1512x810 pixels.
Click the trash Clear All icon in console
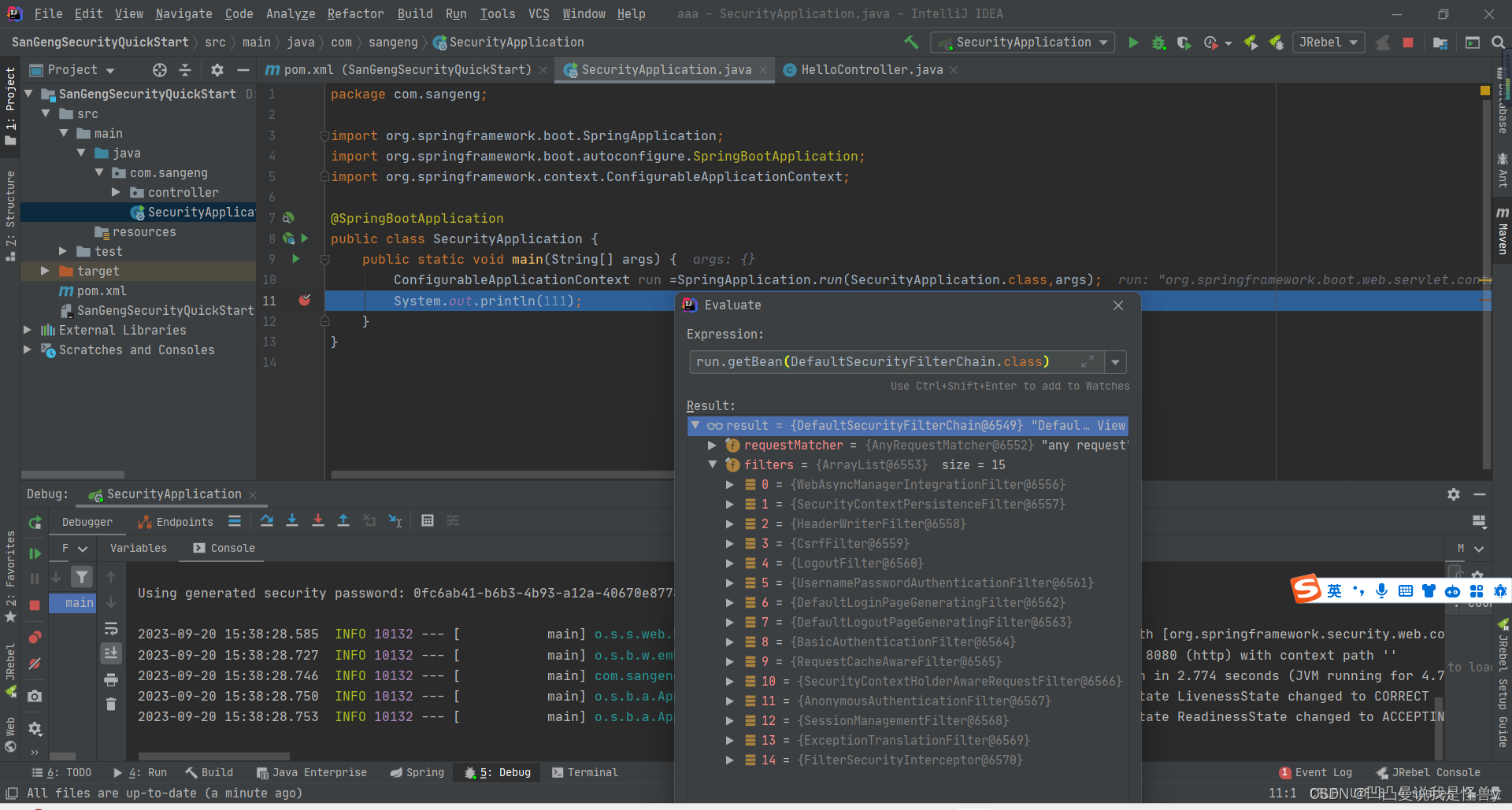[x=111, y=705]
